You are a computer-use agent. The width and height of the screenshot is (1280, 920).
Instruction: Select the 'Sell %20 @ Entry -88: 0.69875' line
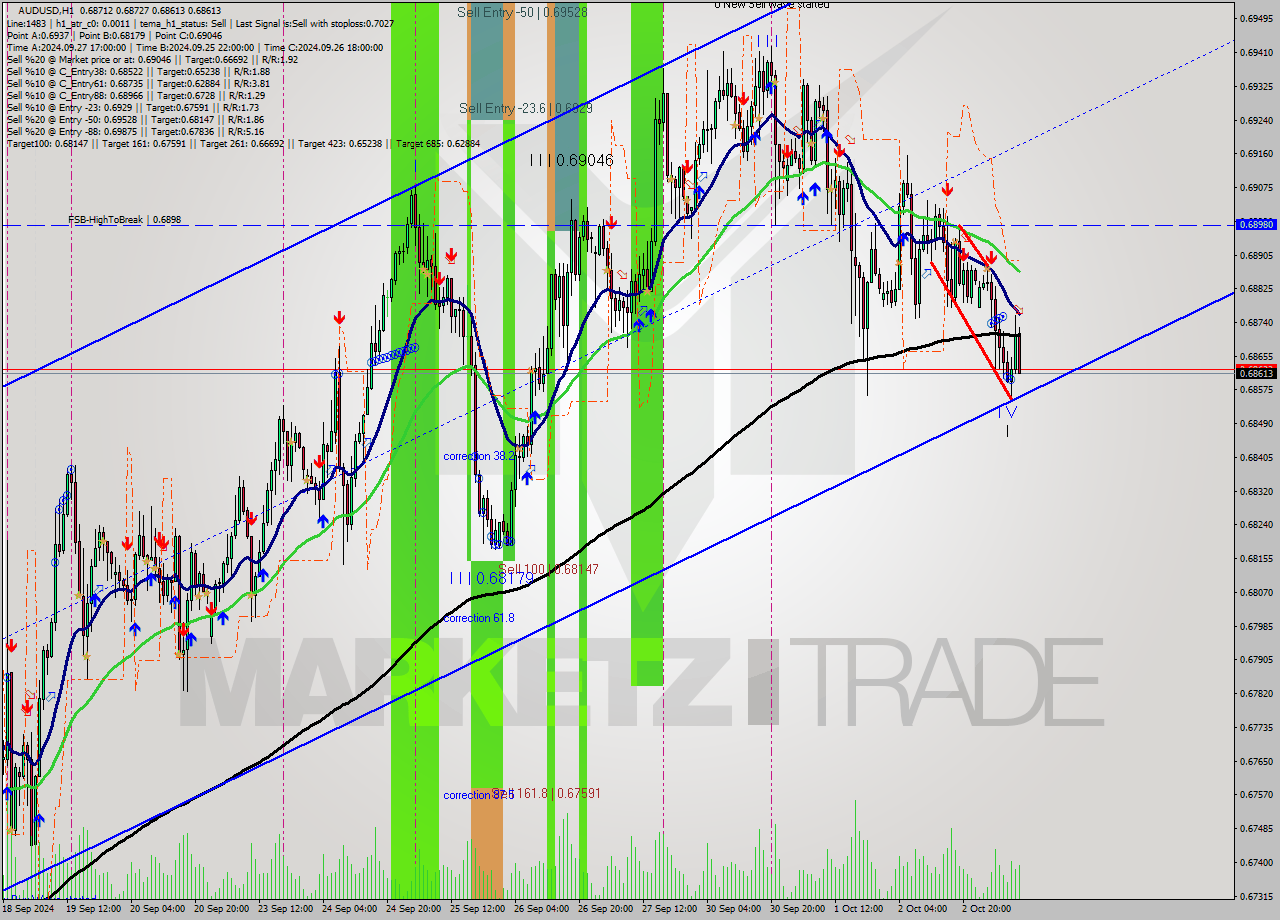pyautogui.click(x=136, y=131)
